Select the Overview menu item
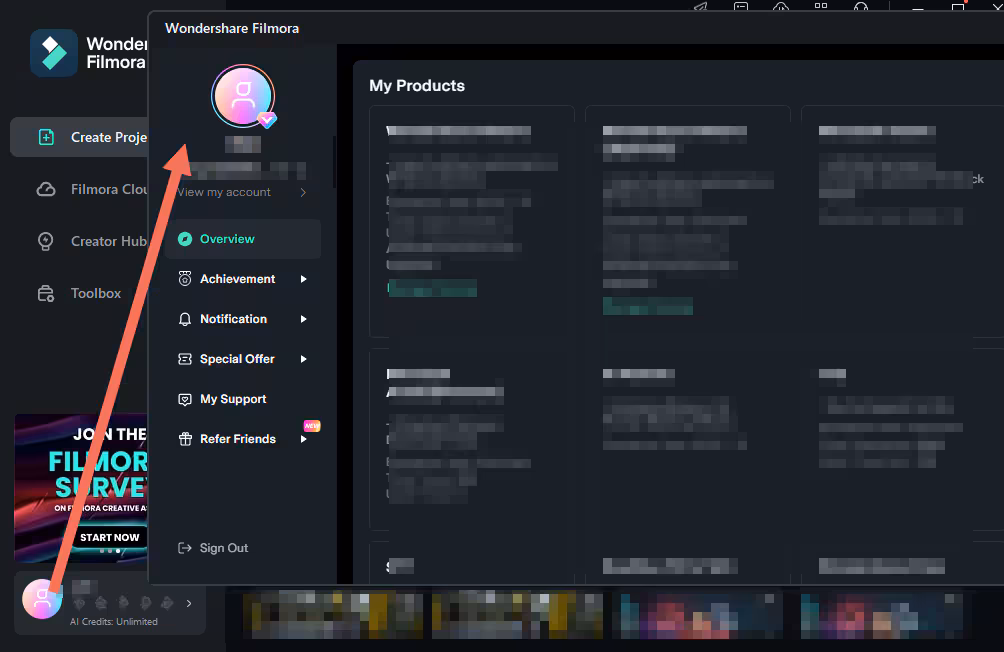 click(243, 239)
